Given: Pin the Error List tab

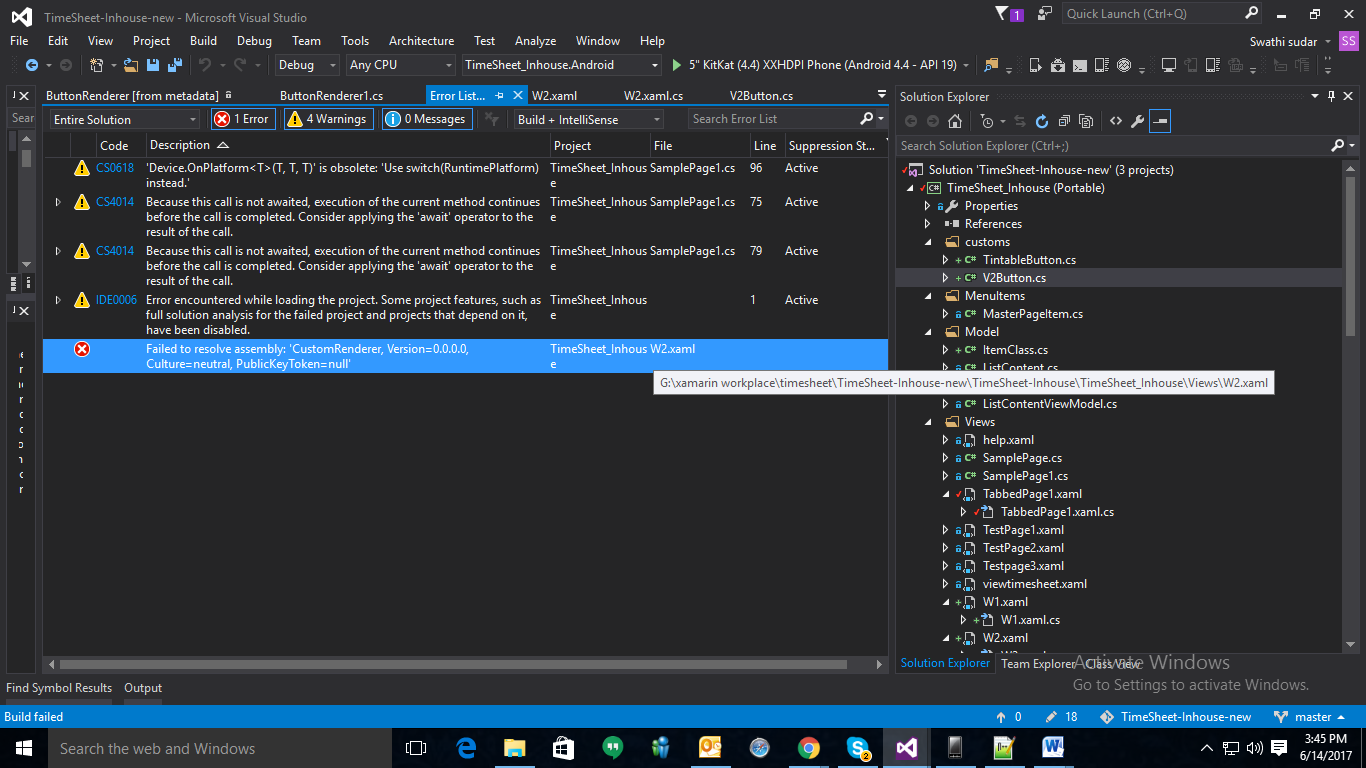Looking at the screenshot, I should (500, 96).
